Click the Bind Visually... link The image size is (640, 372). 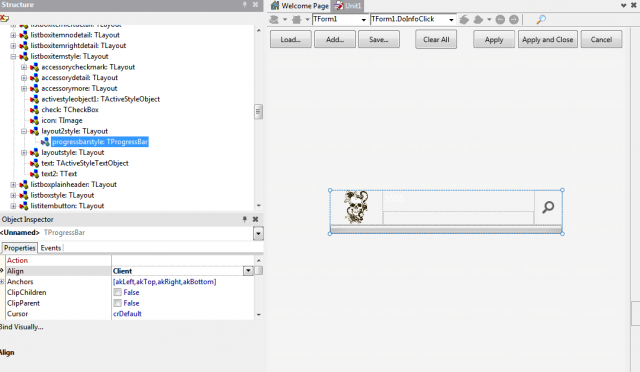point(22,327)
